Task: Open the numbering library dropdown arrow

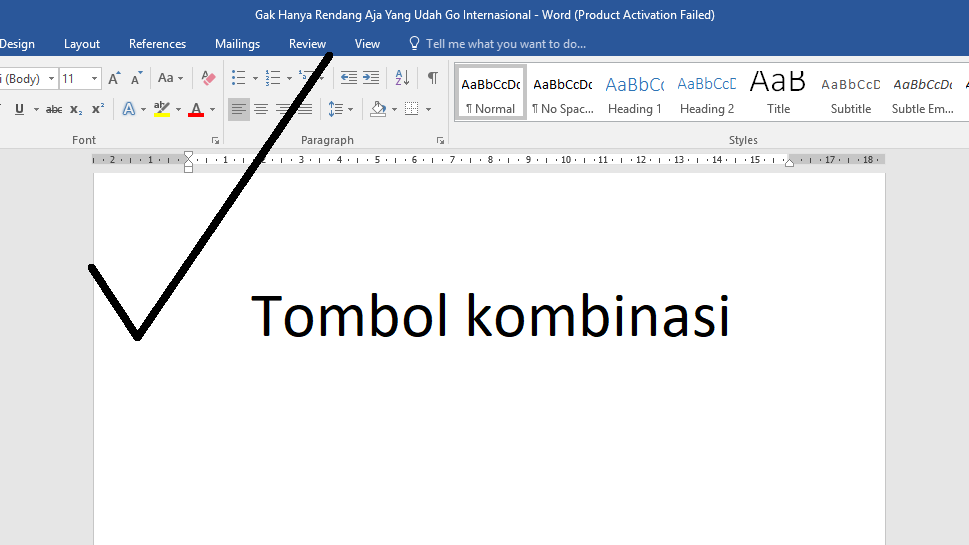Action: coord(289,78)
